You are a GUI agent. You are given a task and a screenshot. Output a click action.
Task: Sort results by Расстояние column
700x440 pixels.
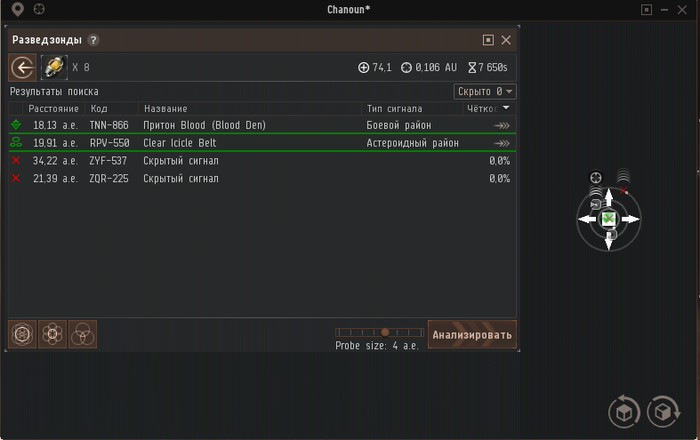coord(53,108)
